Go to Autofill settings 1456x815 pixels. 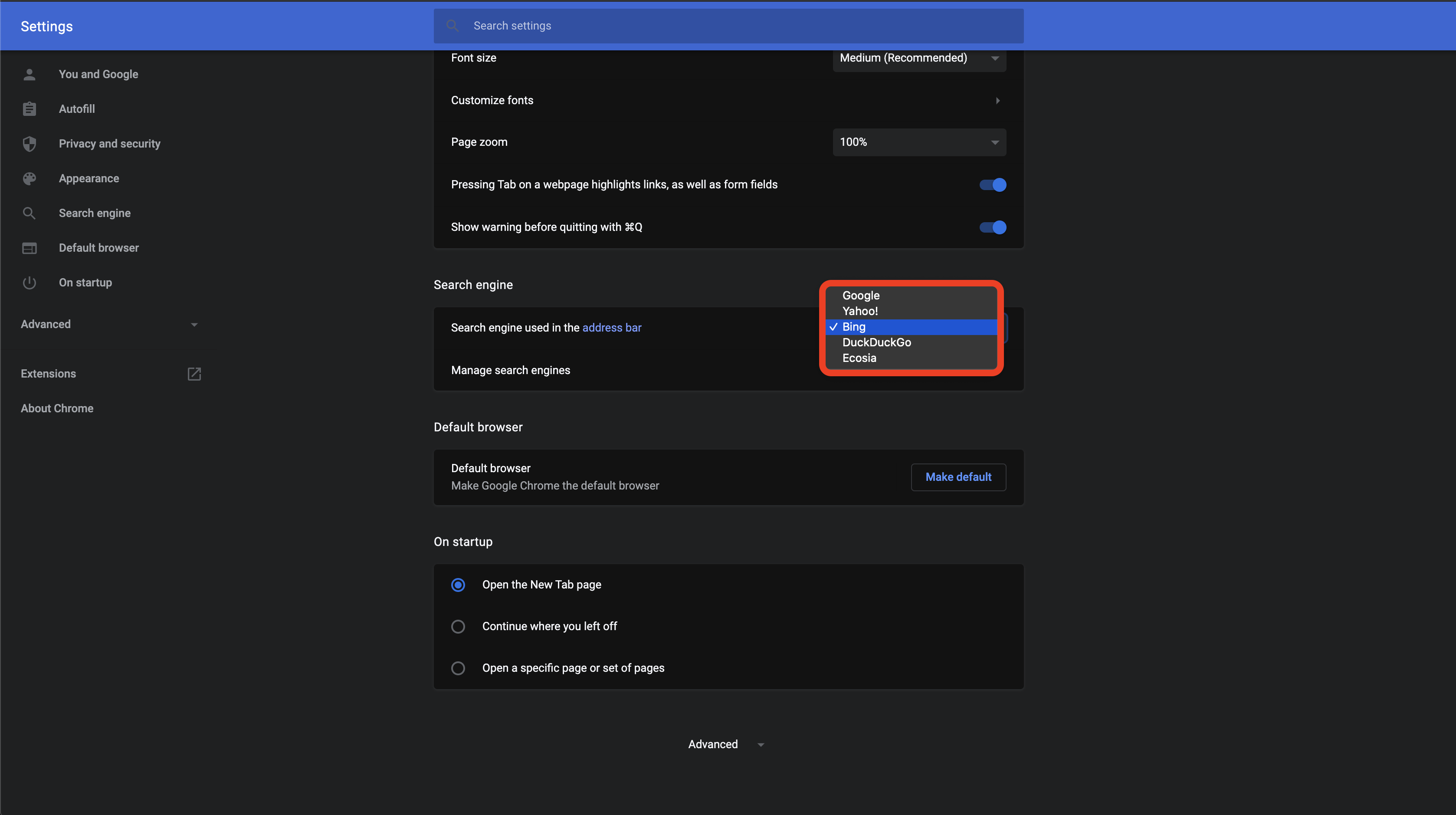point(77,108)
